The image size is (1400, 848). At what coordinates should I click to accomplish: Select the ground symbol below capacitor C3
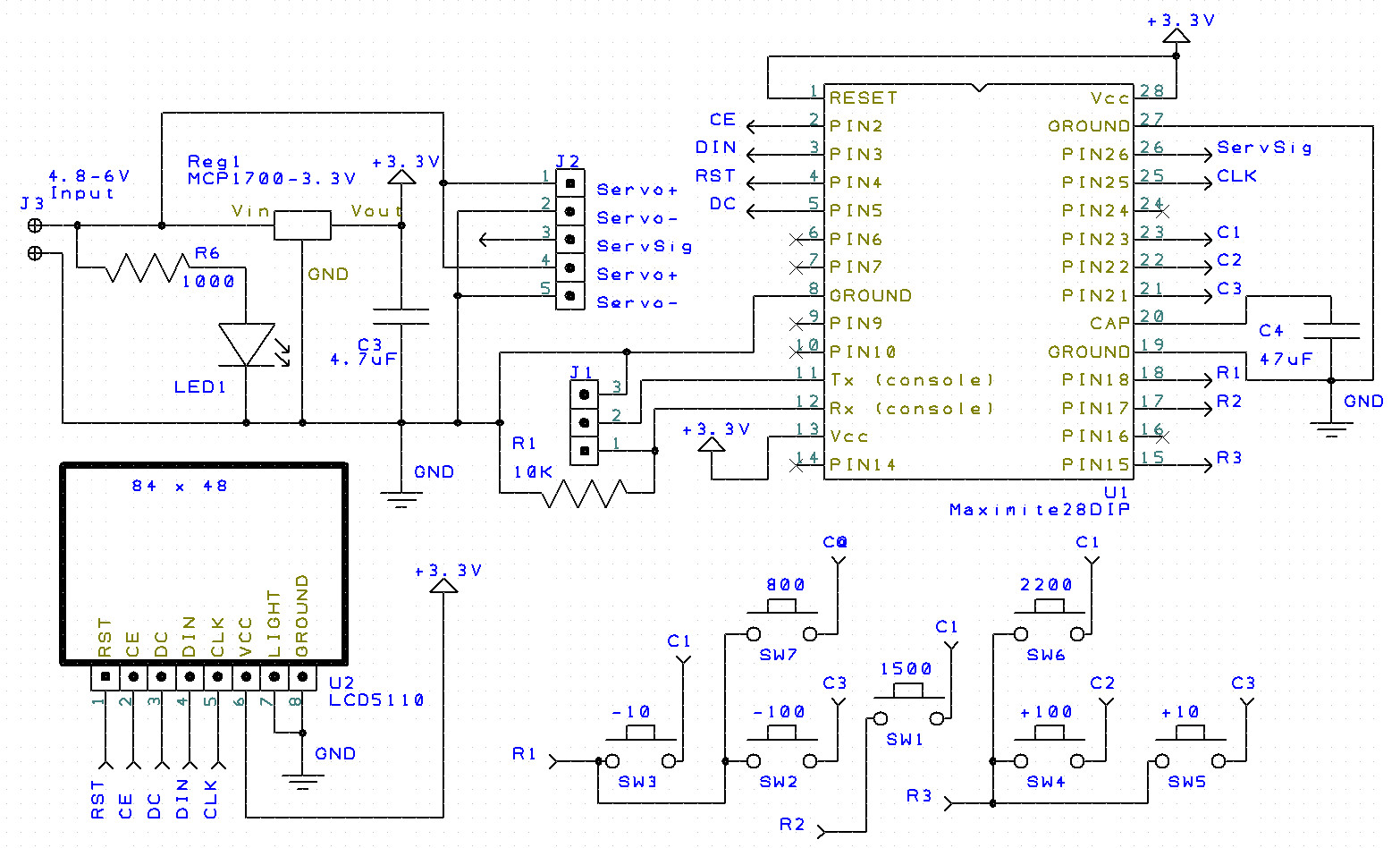401,500
